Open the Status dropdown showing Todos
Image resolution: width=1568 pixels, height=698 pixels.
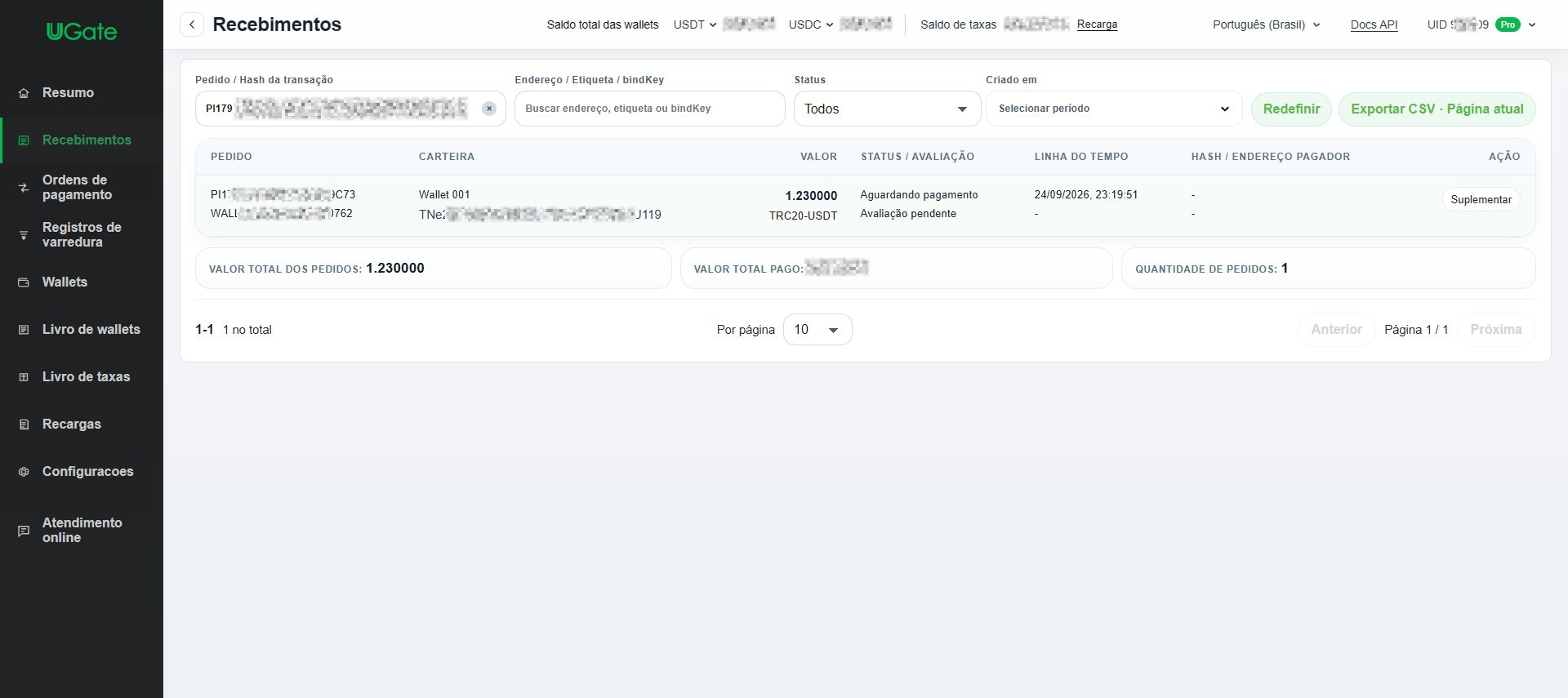coord(887,109)
